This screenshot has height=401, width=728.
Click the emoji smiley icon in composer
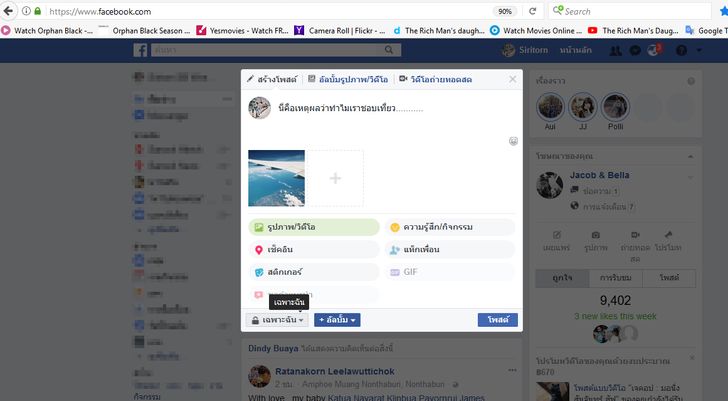(514, 141)
